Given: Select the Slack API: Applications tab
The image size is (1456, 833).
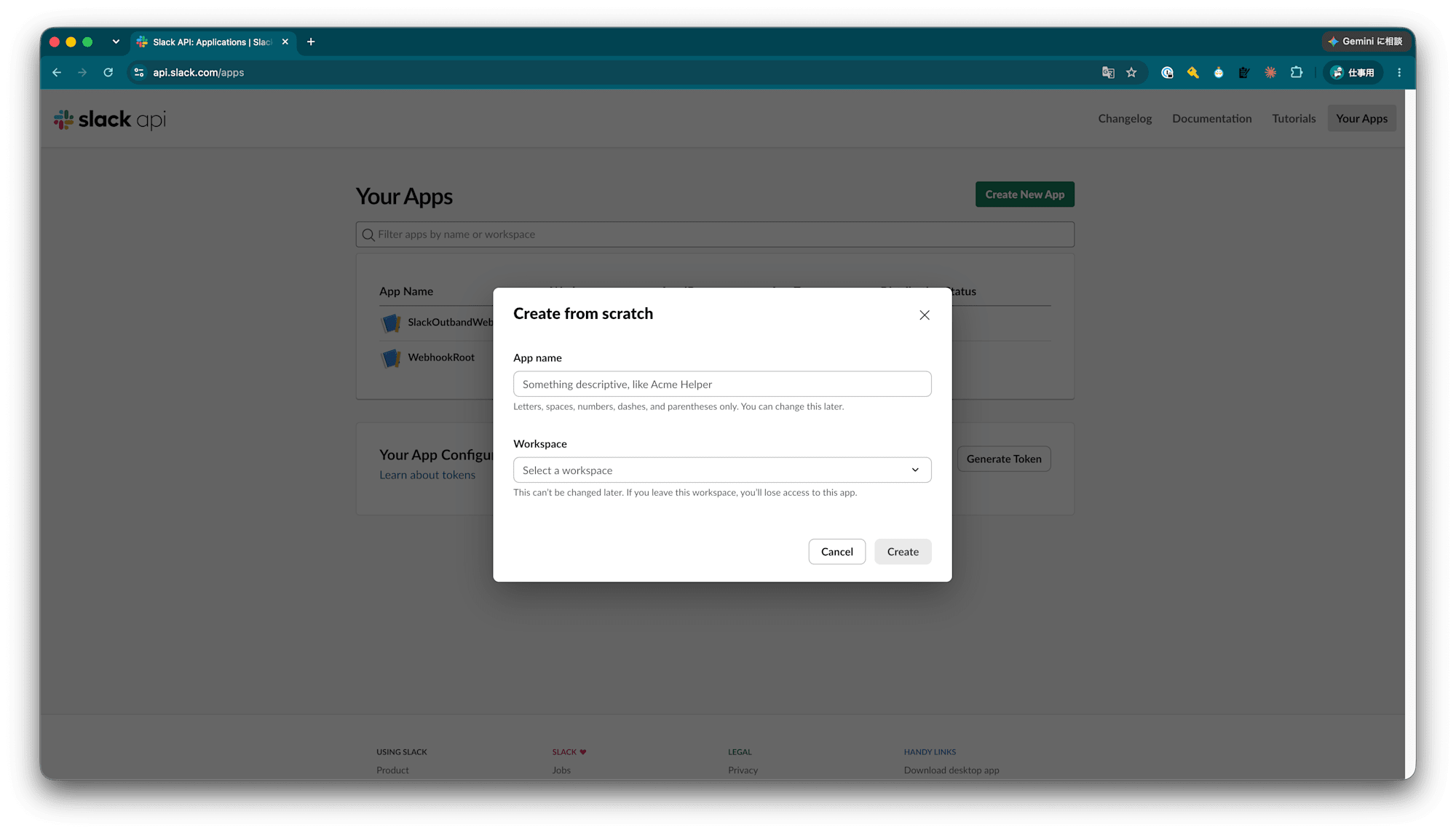Looking at the screenshot, I should [x=213, y=42].
